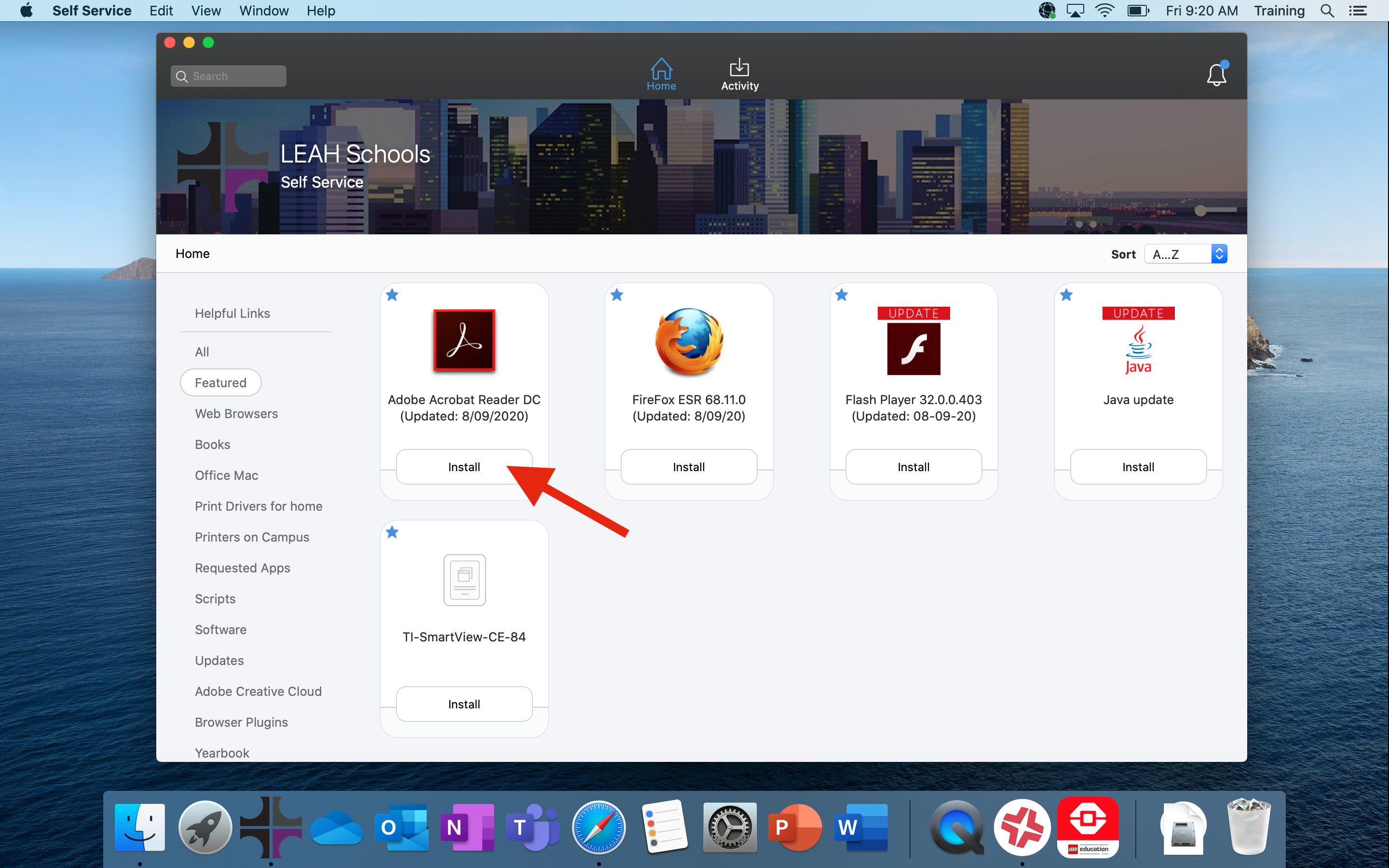Open Launchpad from the Dock
The height and width of the screenshot is (868, 1389).
(x=205, y=827)
